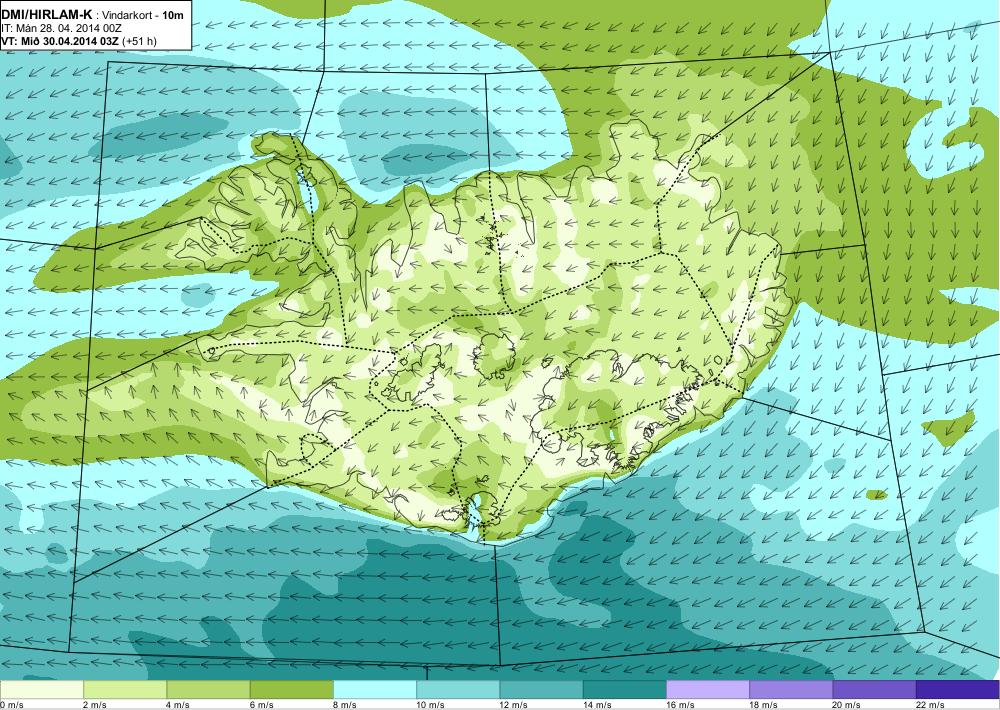This screenshot has width=1000, height=710.
Task: Select the '4 m/s' legend label
Action: [178, 705]
